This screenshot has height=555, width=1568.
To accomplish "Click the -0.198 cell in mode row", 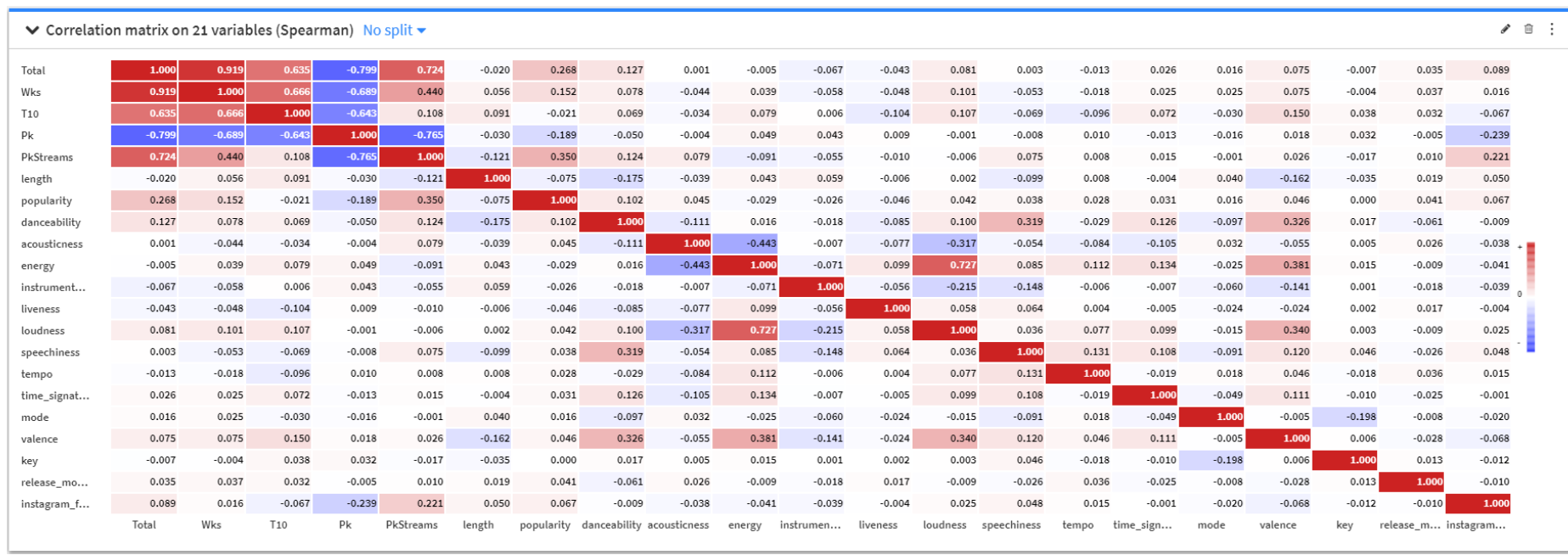I will [x=1345, y=418].
